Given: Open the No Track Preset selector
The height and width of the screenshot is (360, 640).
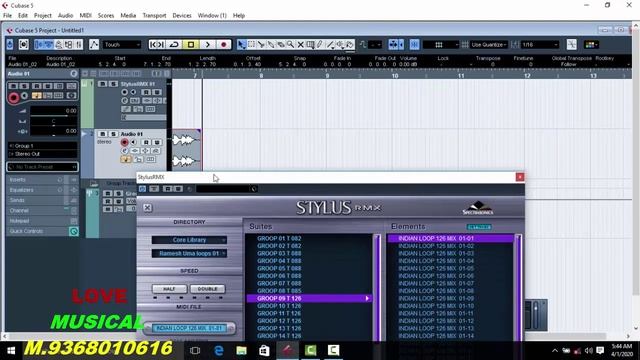Looking at the screenshot, I should pyautogui.click(x=42, y=167).
